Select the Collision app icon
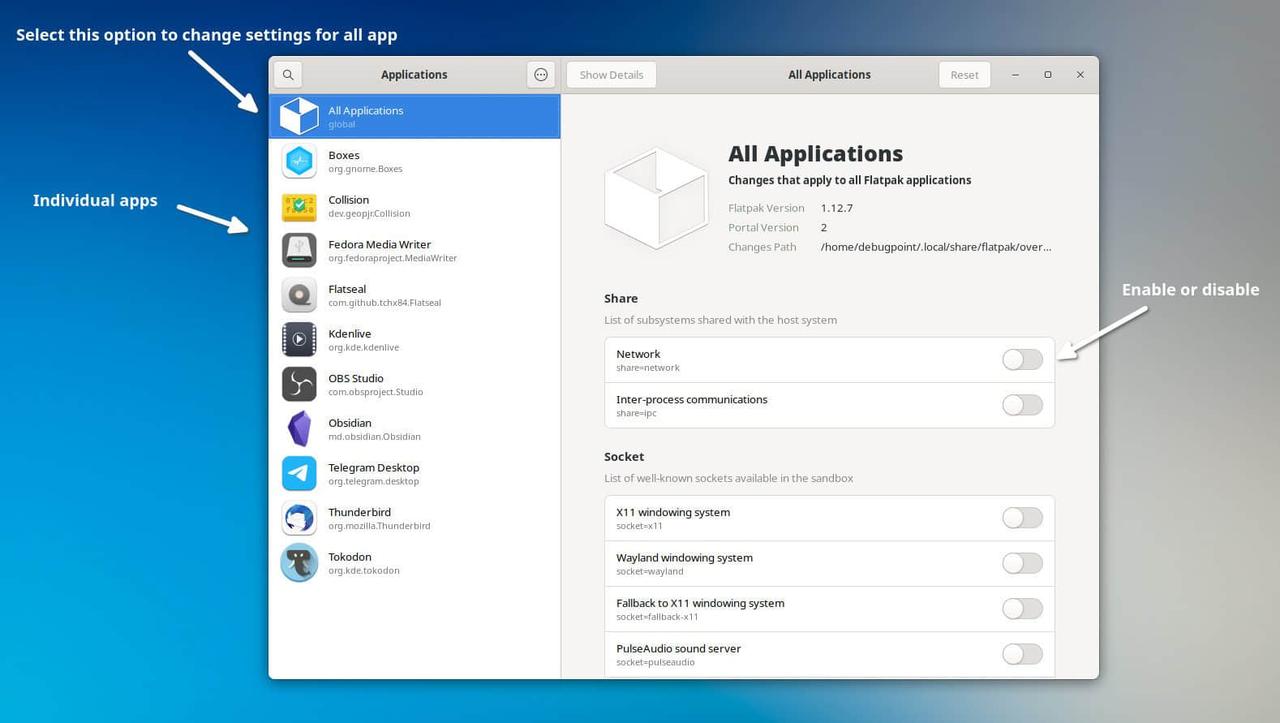Viewport: 1280px width, 723px height. pyautogui.click(x=299, y=206)
